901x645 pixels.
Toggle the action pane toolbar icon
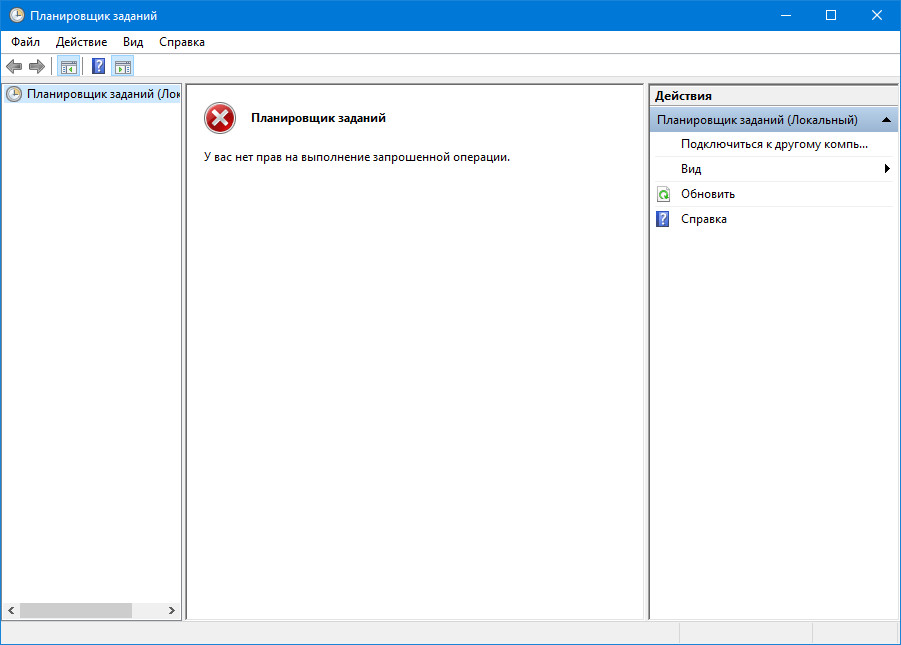123,67
